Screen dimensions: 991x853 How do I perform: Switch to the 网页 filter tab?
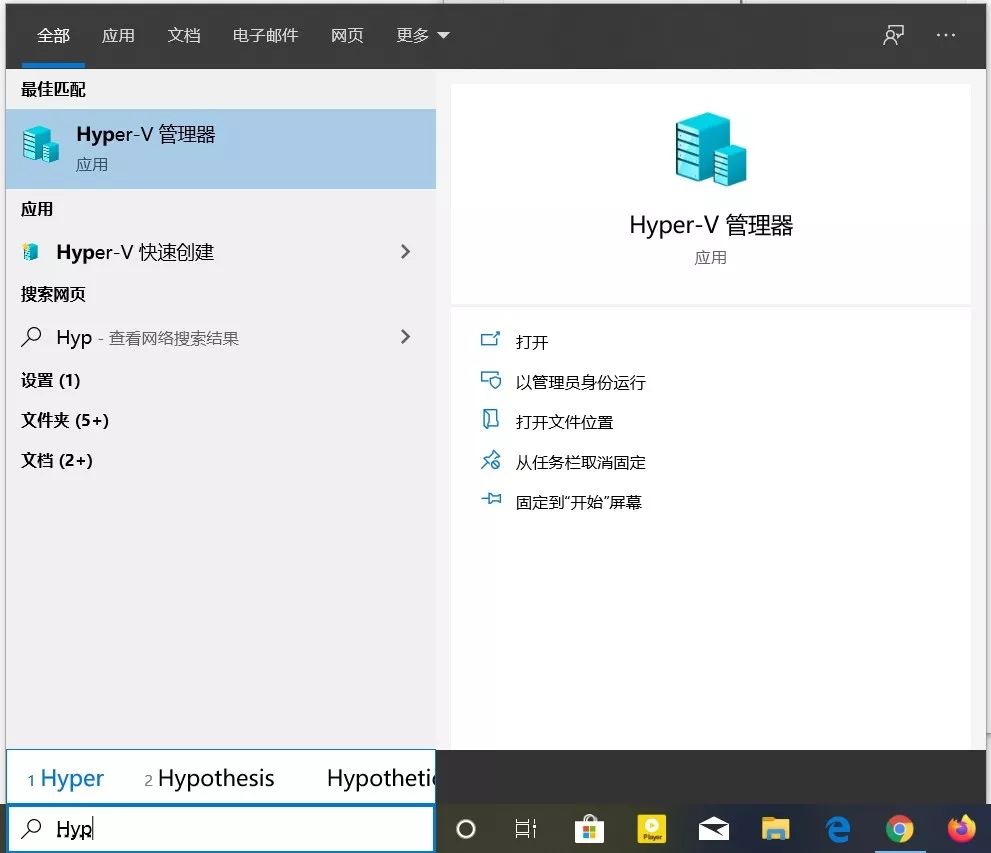(x=347, y=35)
